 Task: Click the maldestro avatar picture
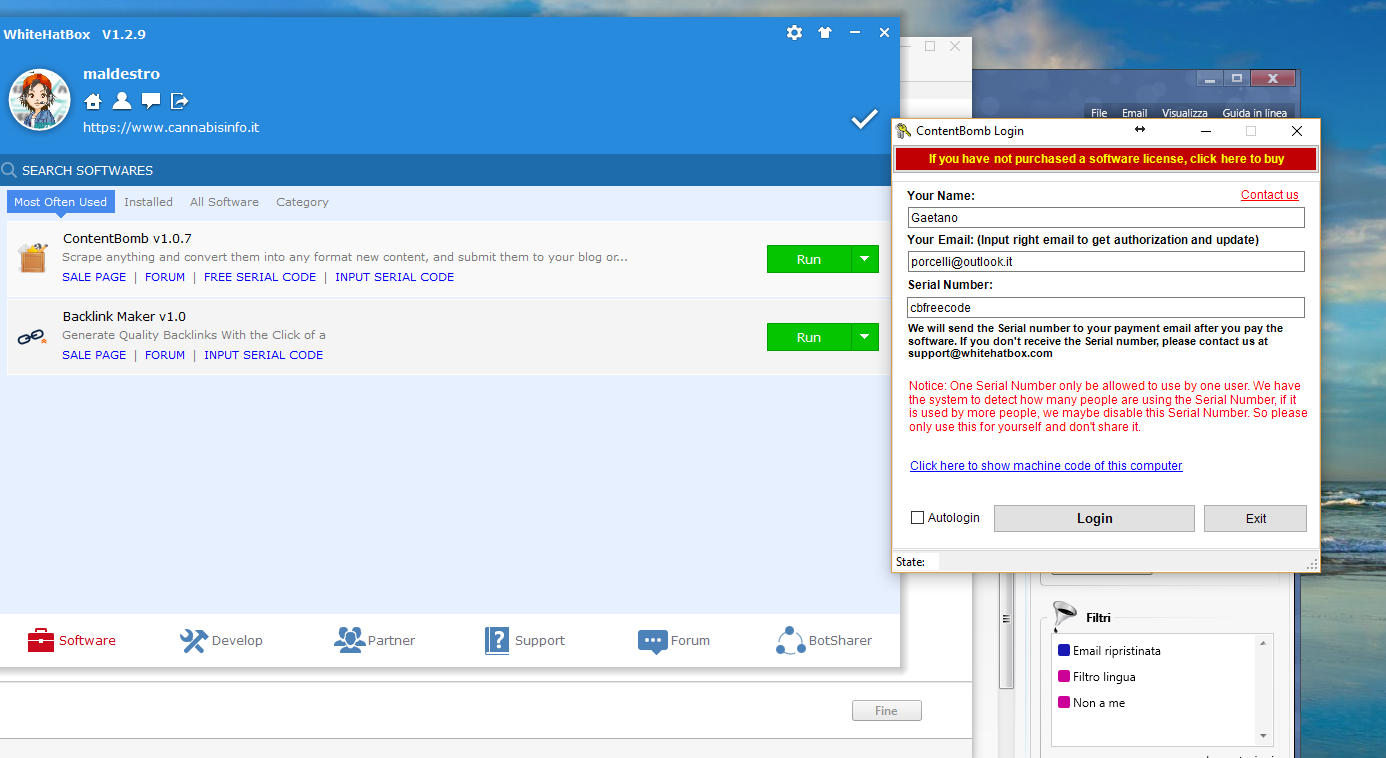[39, 100]
